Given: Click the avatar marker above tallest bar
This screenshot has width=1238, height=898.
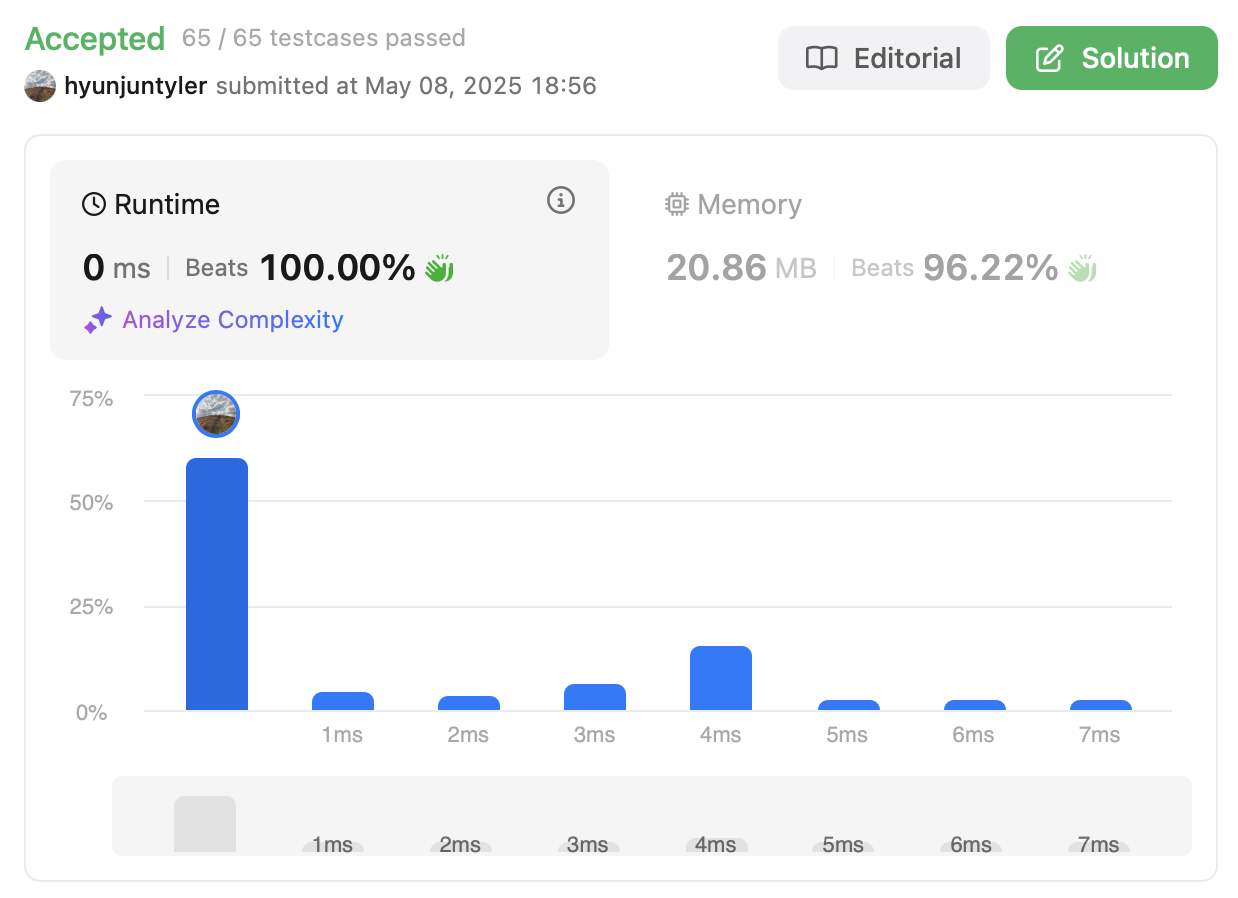Looking at the screenshot, I should (x=216, y=414).
